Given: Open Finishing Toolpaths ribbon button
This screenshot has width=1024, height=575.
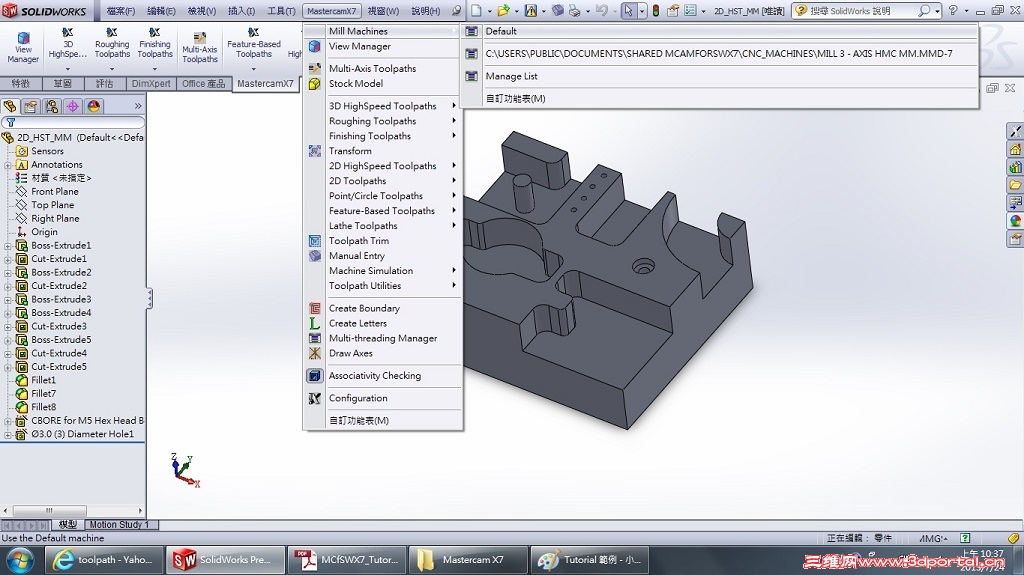Looking at the screenshot, I should click(155, 48).
